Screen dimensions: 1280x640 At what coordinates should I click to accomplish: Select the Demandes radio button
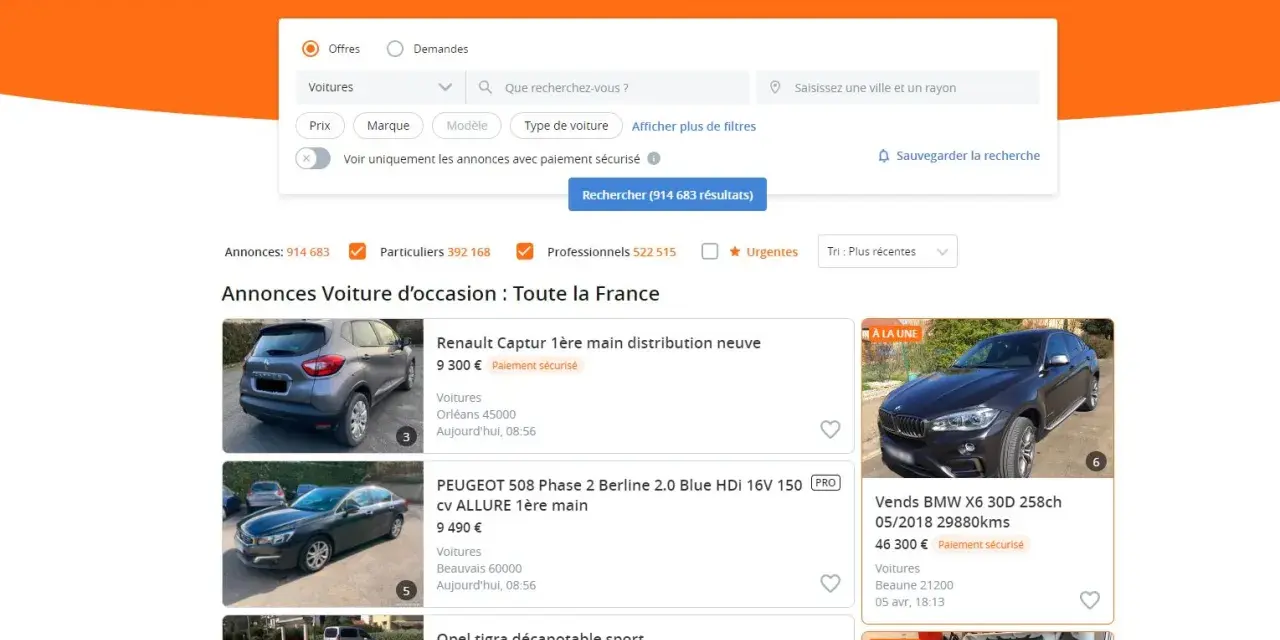tap(395, 49)
